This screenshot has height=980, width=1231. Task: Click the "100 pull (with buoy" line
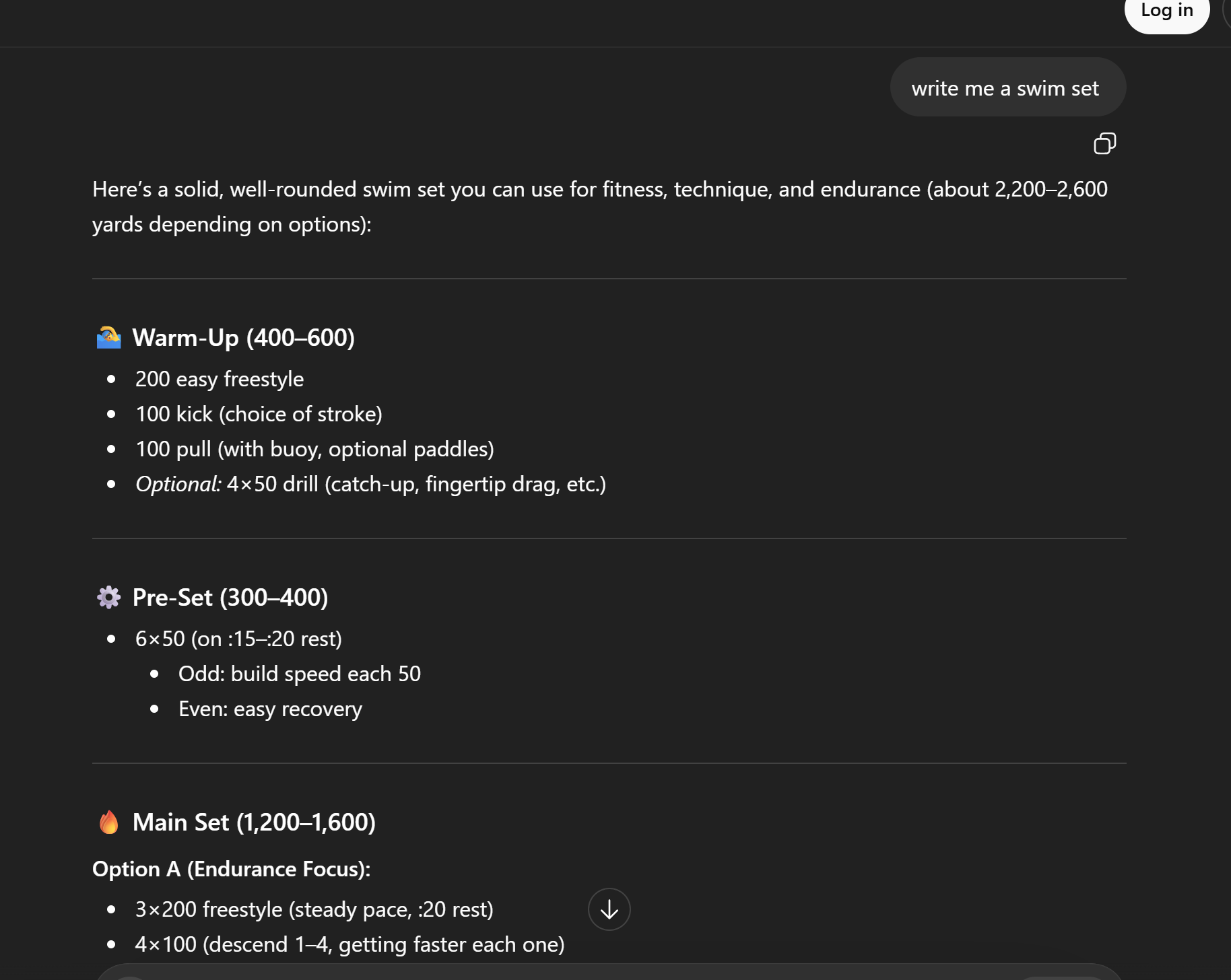point(314,449)
